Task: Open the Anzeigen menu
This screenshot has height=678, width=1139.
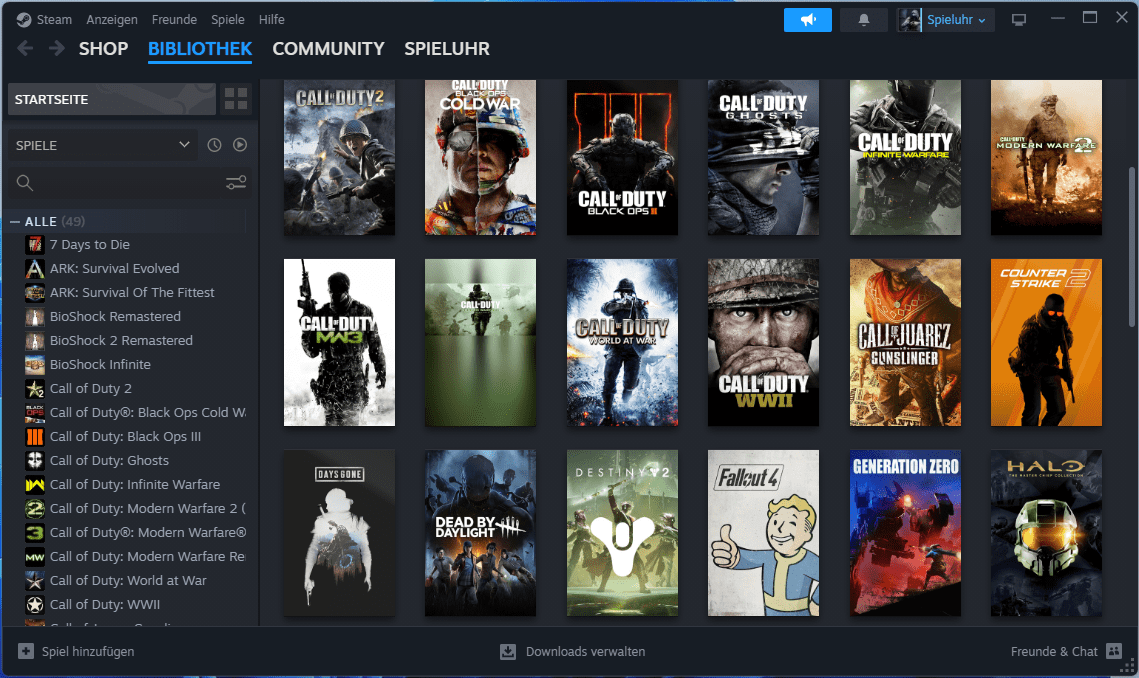Action: click(x=112, y=20)
